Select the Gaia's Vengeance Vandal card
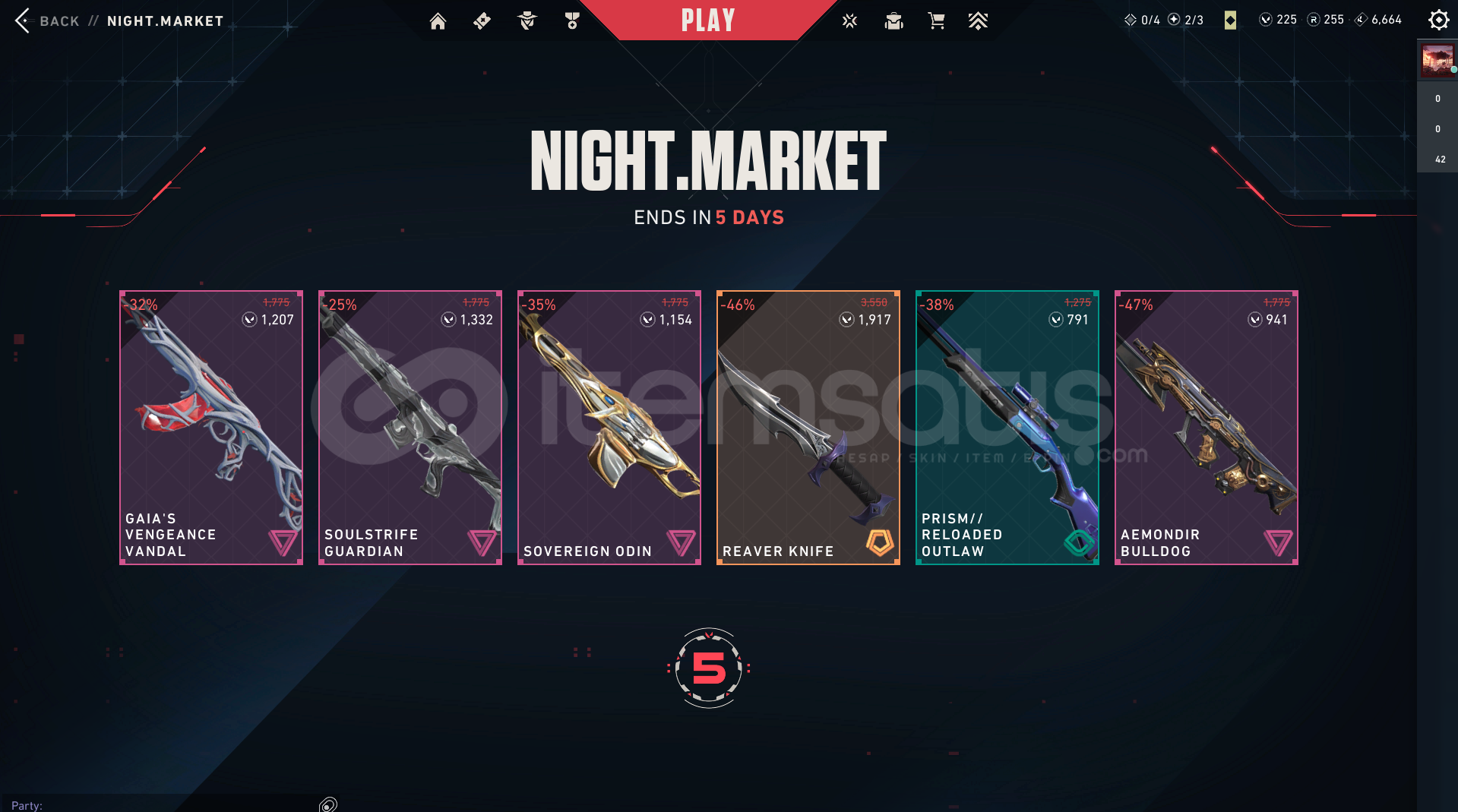Viewport: 1458px width, 812px height. click(x=211, y=428)
